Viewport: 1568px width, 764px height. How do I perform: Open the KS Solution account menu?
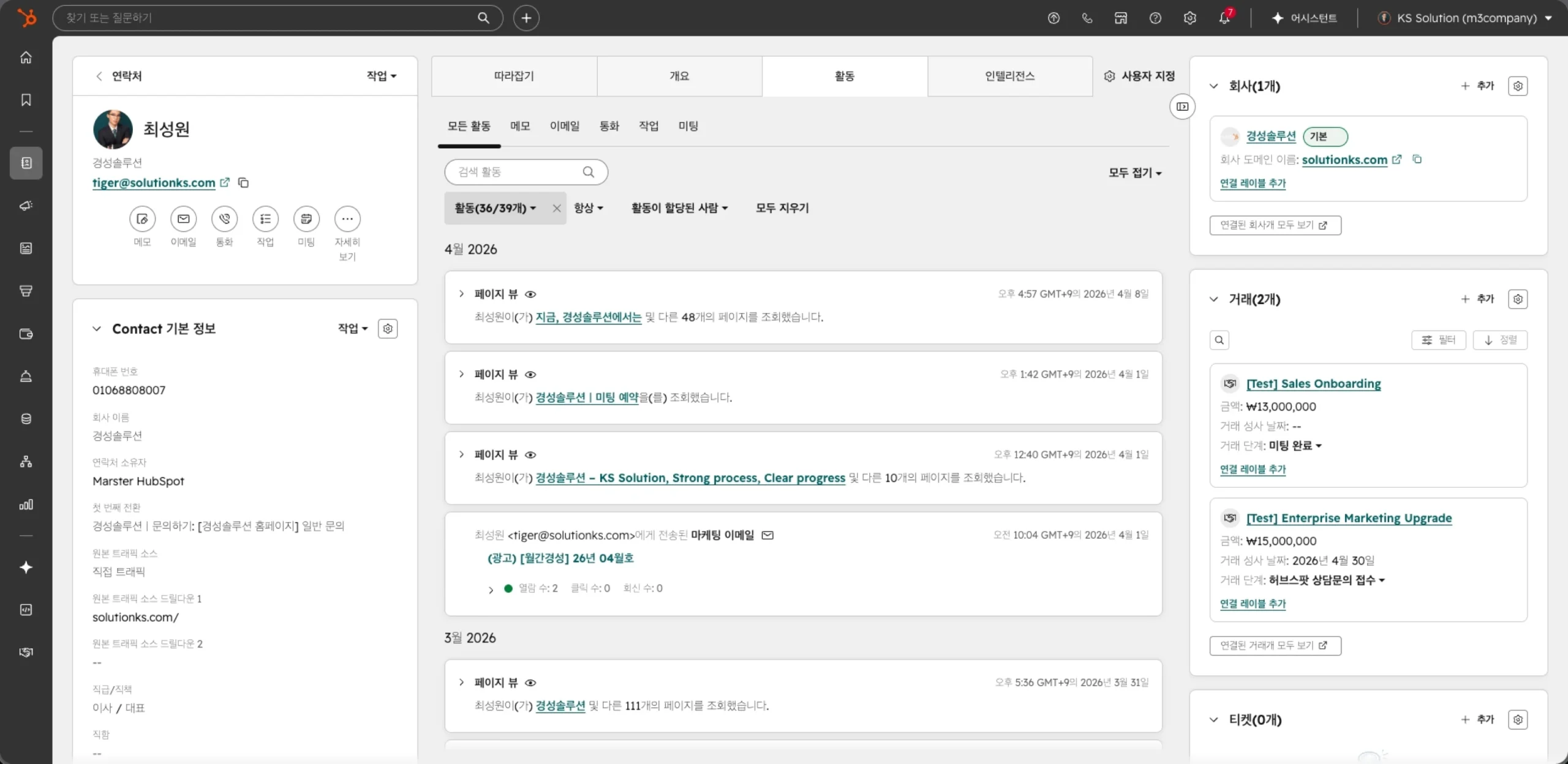[1464, 18]
